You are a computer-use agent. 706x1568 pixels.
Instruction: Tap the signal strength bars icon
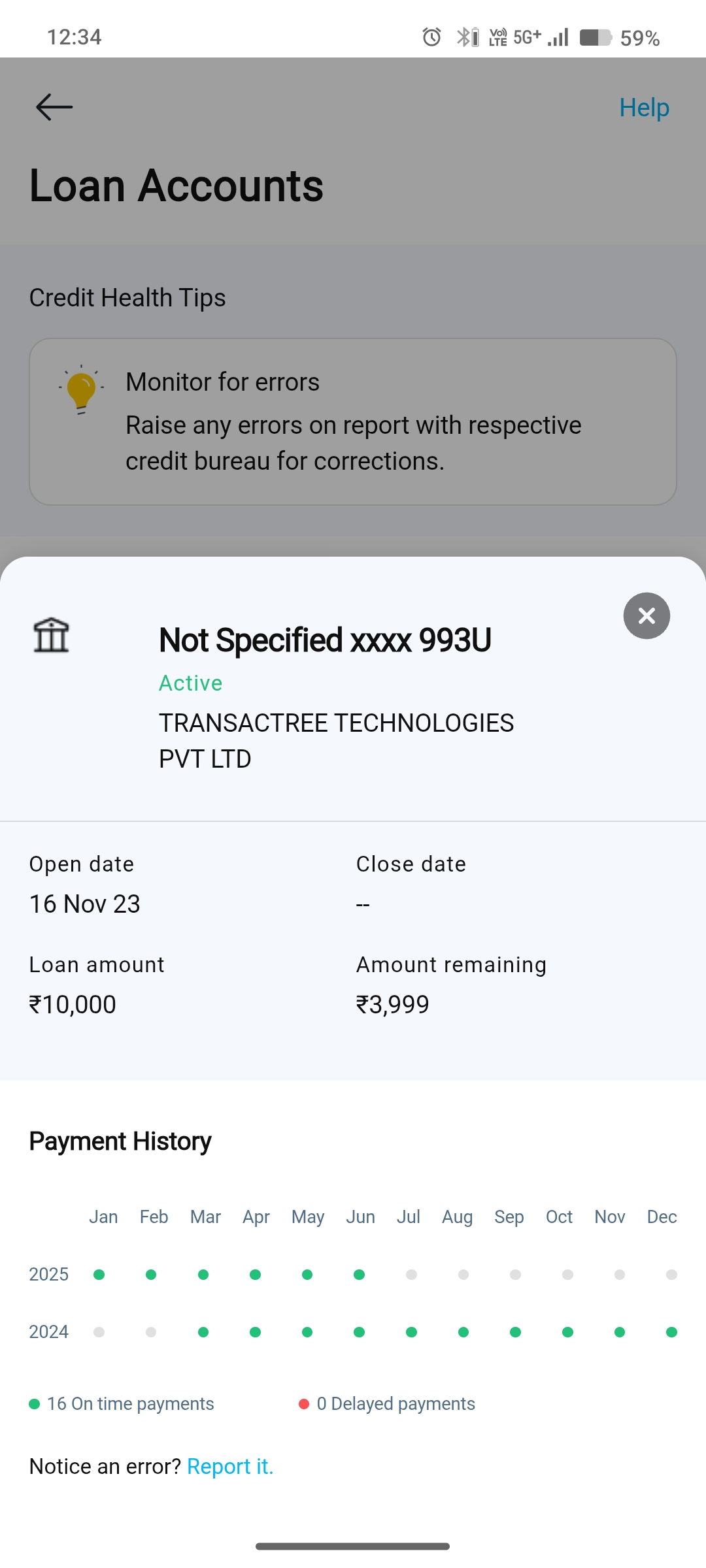(x=558, y=37)
